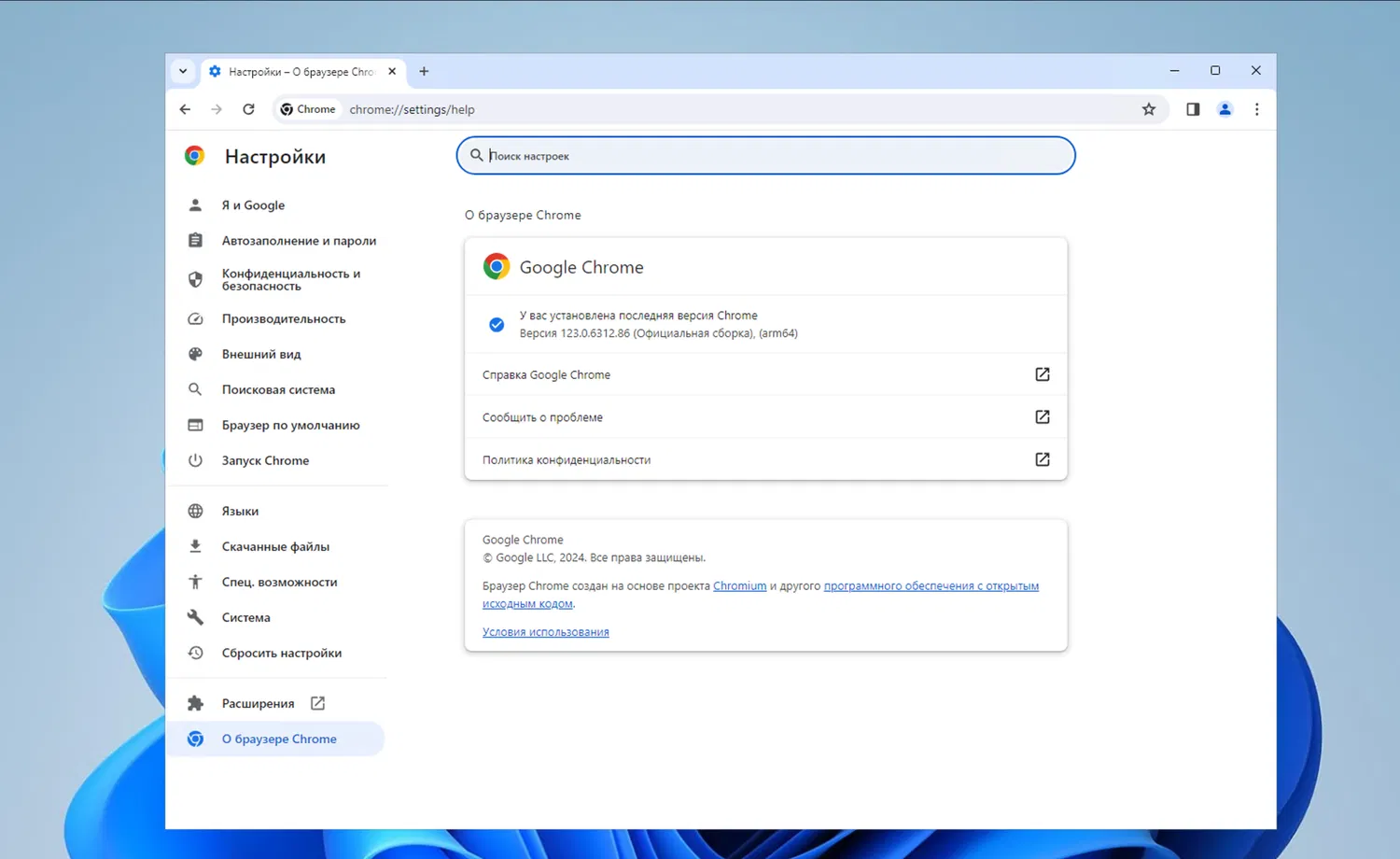Focus the Поиск настроек search field
Image resolution: width=1400 pixels, height=859 pixels.
(x=765, y=156)
